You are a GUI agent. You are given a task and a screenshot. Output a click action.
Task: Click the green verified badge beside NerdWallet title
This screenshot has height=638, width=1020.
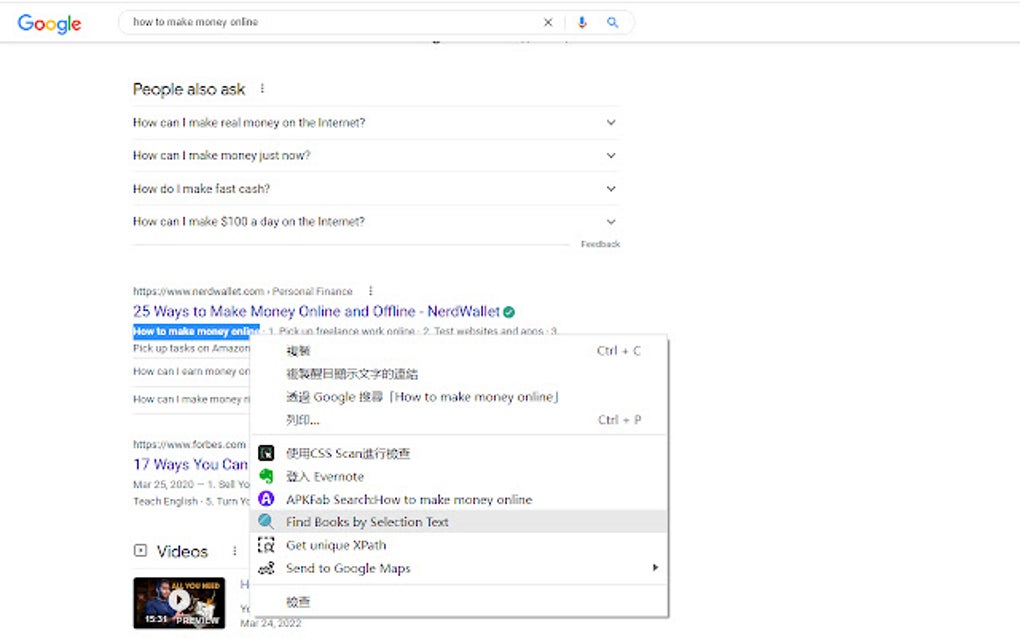pos(509,311)
